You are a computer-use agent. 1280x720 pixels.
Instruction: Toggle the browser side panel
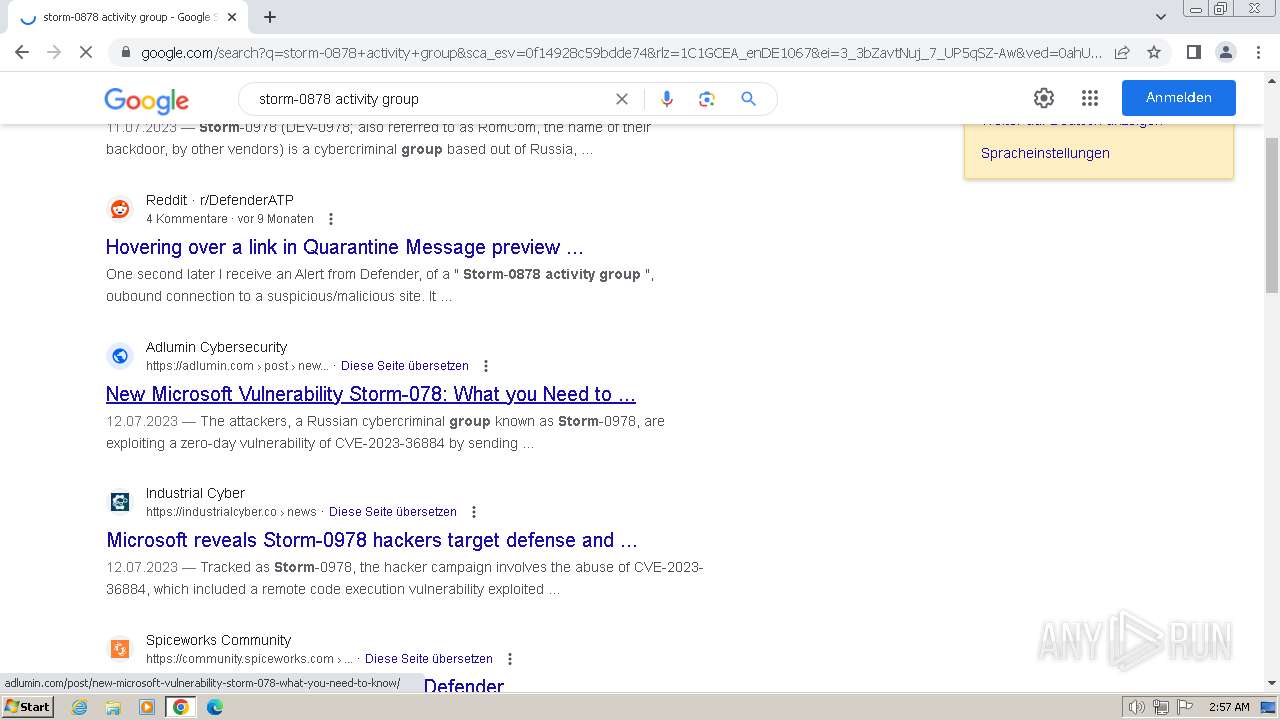tap(1193, 52)
